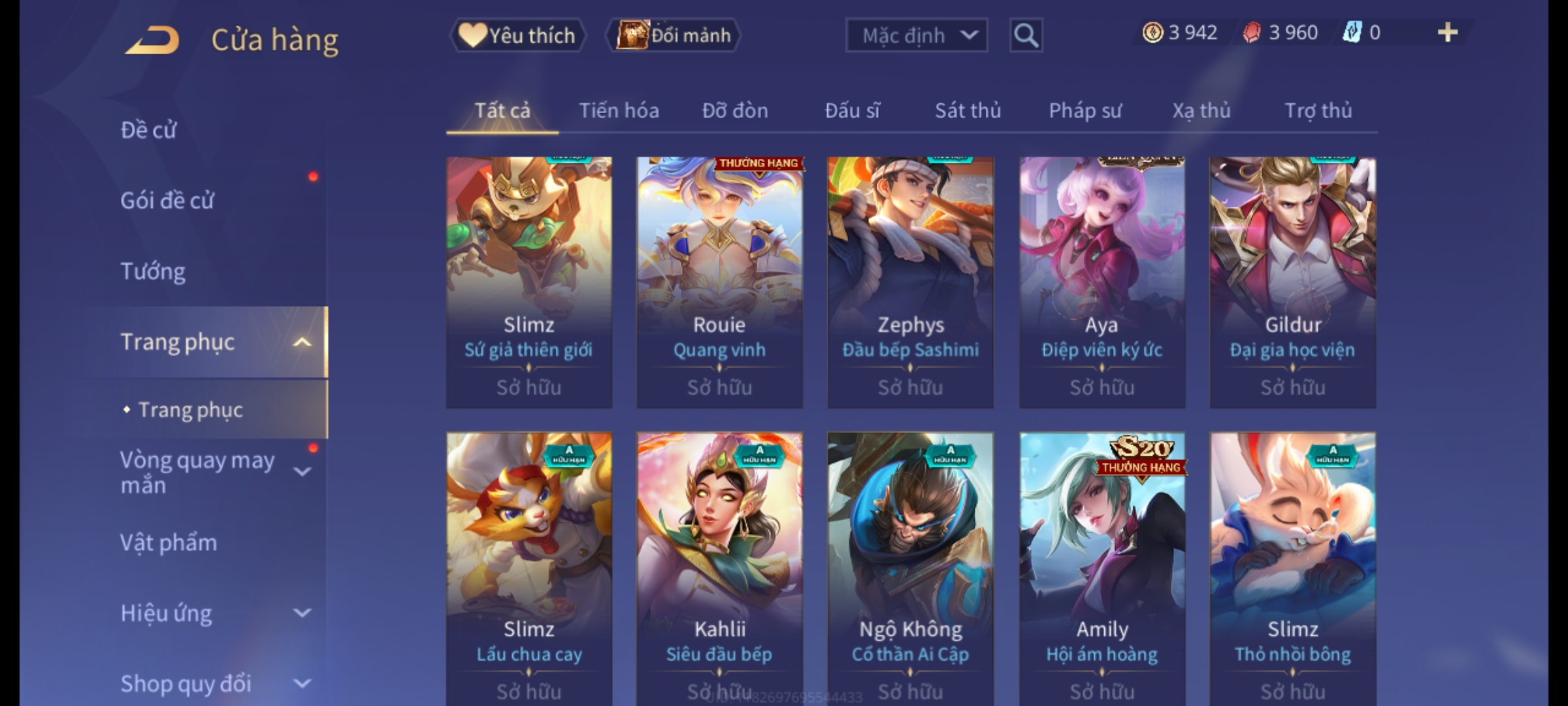Viewport: 1568px width, 706px height.
Task: Collapse the Trang phục sidebar section
Action: [302, 342]
